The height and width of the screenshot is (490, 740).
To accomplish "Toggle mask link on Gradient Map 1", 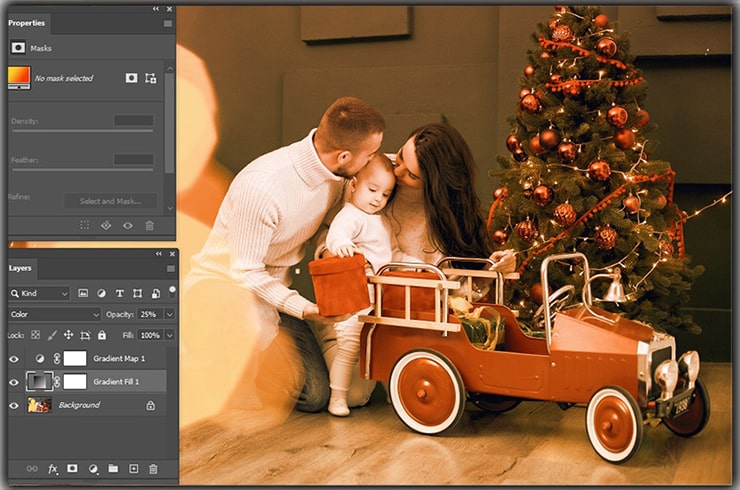I will pyautogui.click(x=56, y=359).
